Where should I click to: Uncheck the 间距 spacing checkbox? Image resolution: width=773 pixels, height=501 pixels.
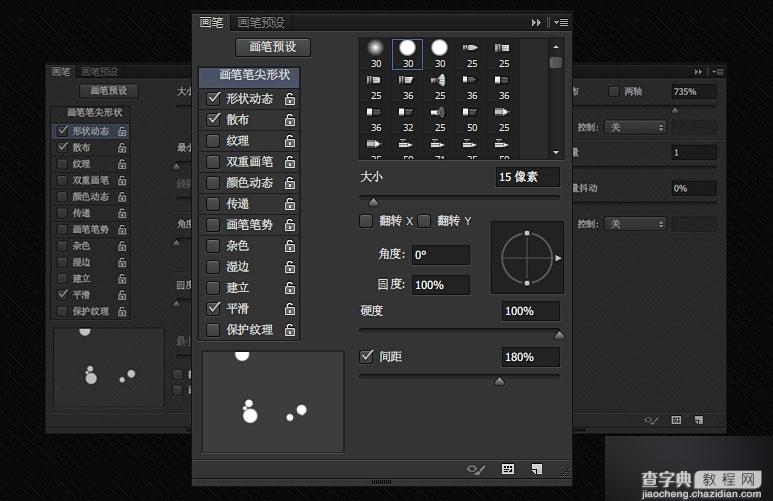(366, 356)
